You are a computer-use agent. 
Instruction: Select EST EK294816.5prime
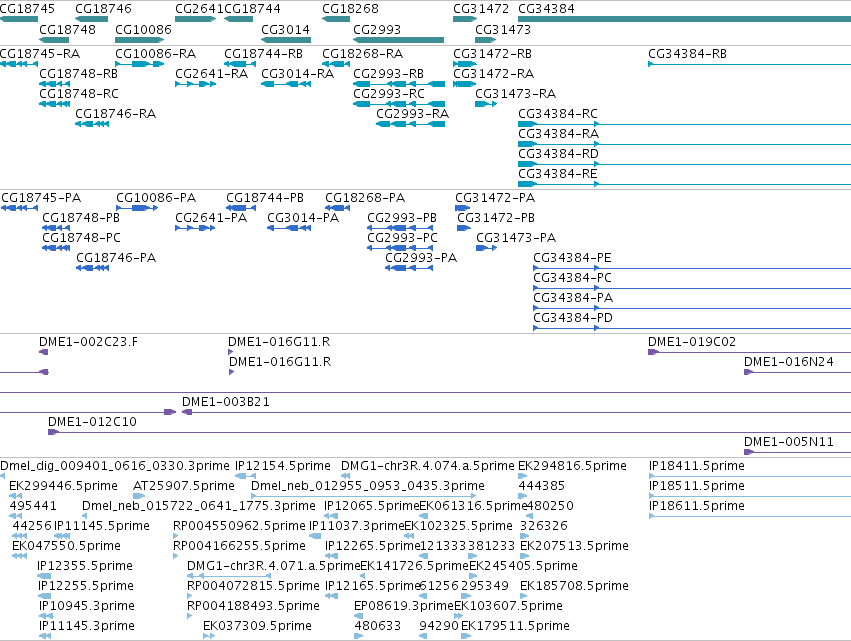(573, 466)
